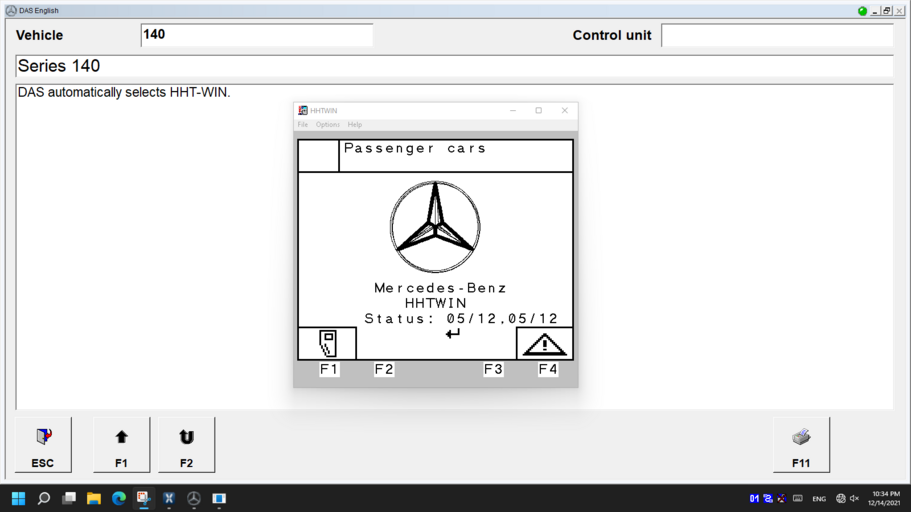Click the 'DAS automatically selects HHT-WIN.' text
Image resolution: width=911 pixels, height=512 pixels.
(124, 92)
